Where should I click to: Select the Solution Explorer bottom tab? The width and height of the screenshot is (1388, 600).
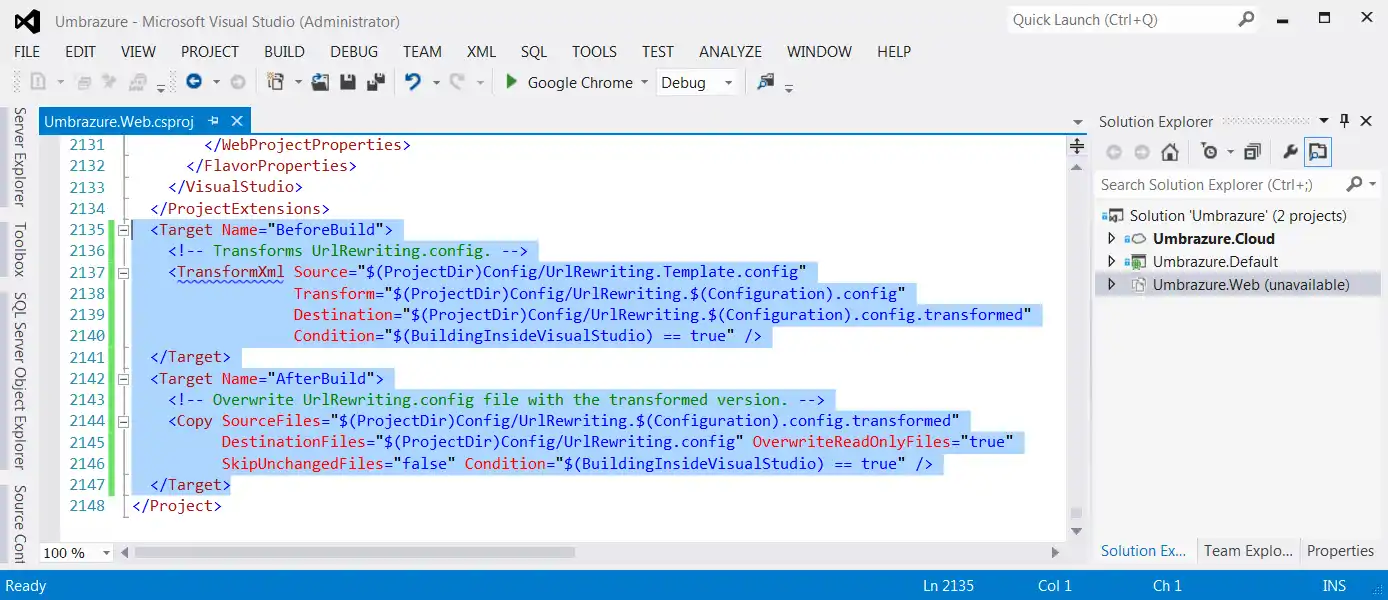(1143, 551)
